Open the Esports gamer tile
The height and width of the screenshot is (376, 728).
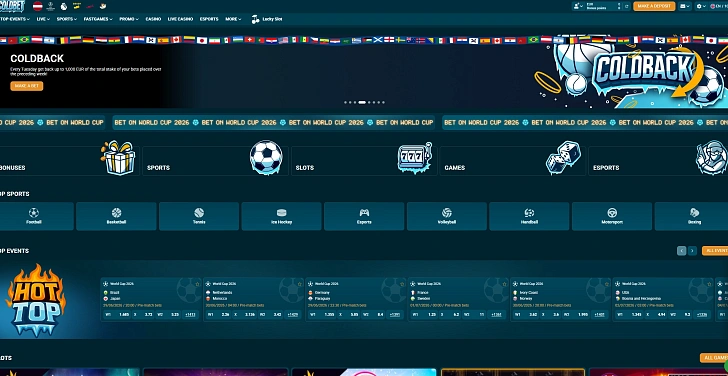(x=658, y=161)
